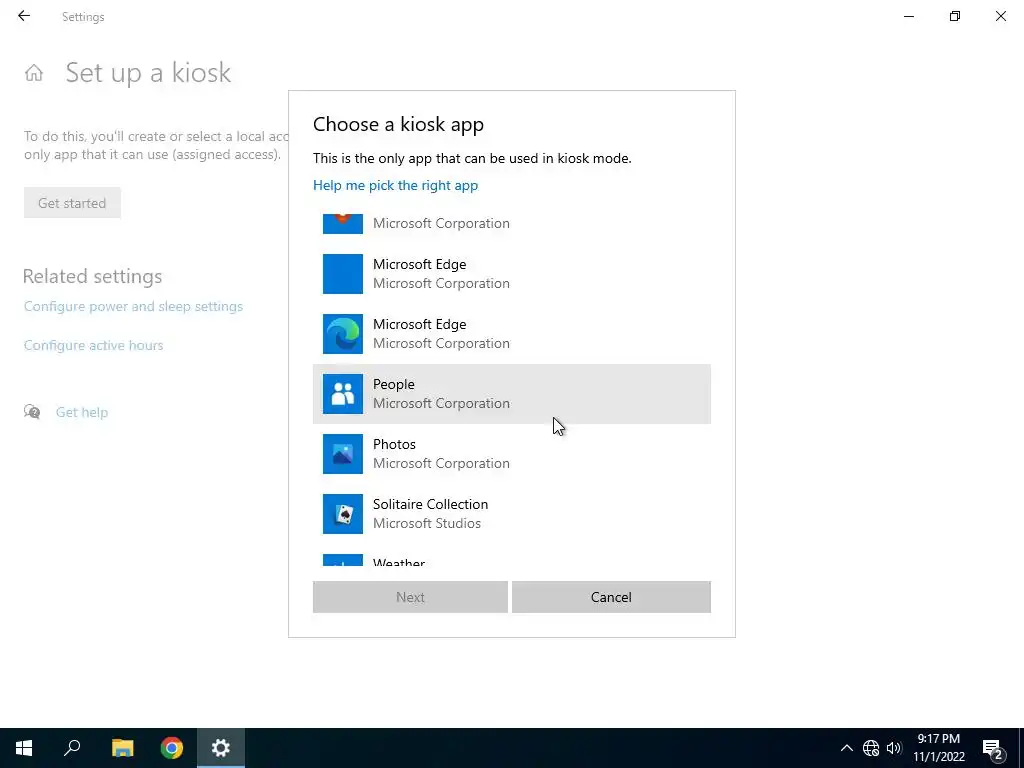This screenshot has height=768, width=1024.
Task: Select the People list row text
Action: click(x=394, y=384)
